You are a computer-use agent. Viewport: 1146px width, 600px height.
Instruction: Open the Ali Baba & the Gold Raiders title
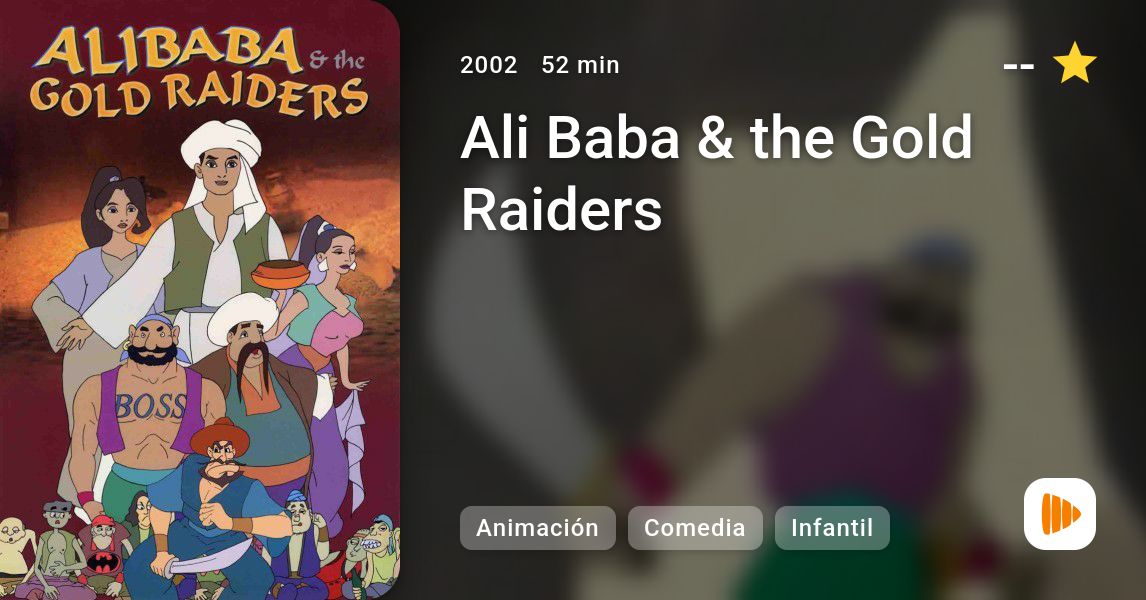716,173
